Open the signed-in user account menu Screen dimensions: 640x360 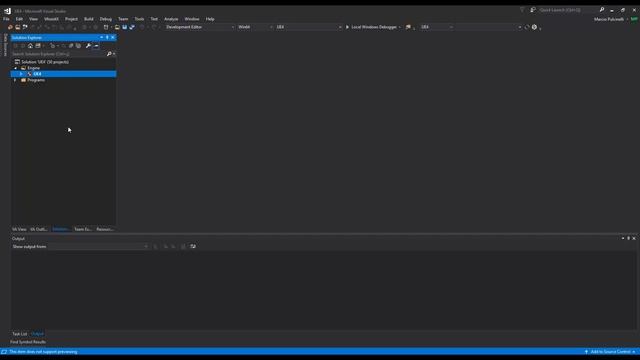click(x=610, y=19)
